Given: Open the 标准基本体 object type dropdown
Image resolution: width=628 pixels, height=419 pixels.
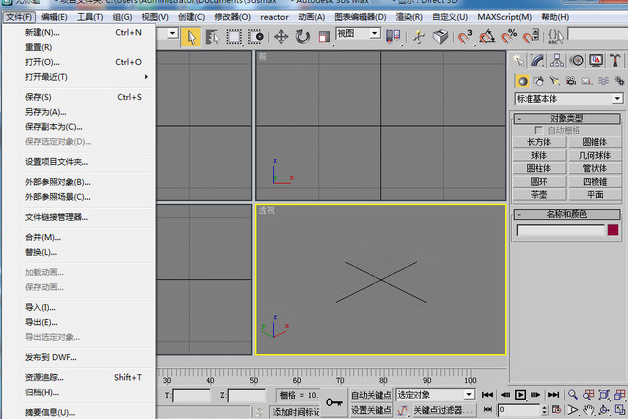Looking at the screenshot, I should pyautogui.click(x=569, y=99).
